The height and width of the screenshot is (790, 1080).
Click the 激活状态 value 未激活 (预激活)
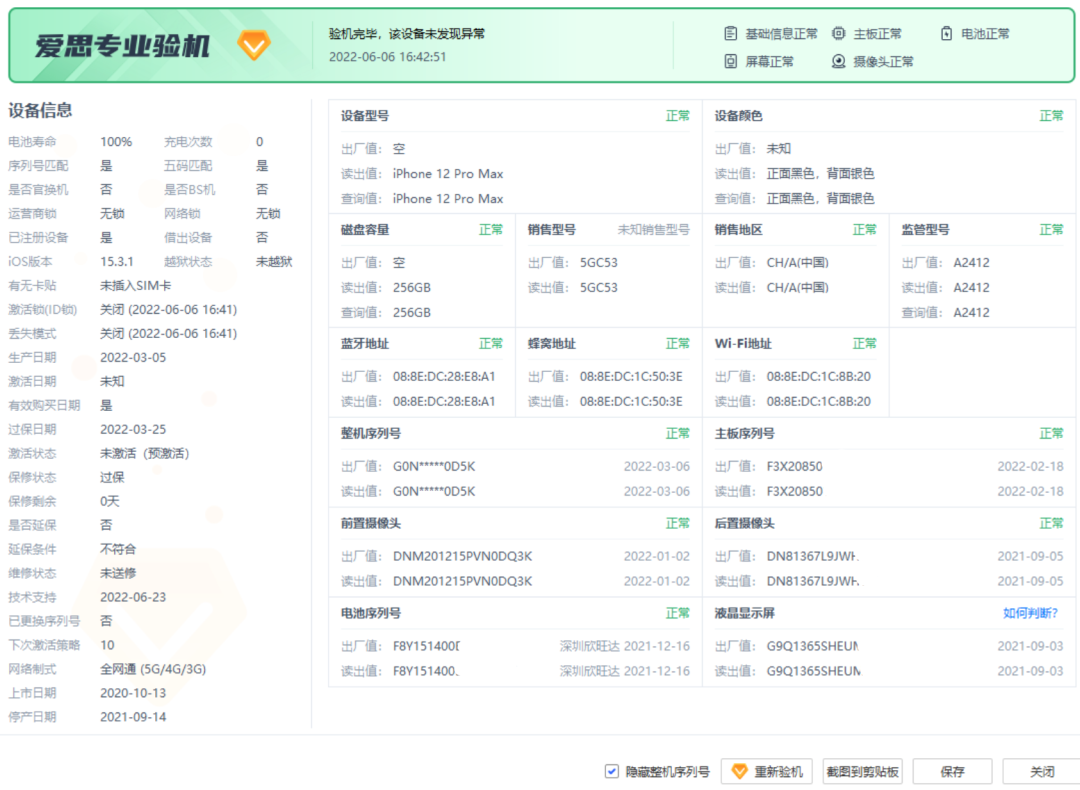point(145,453)
